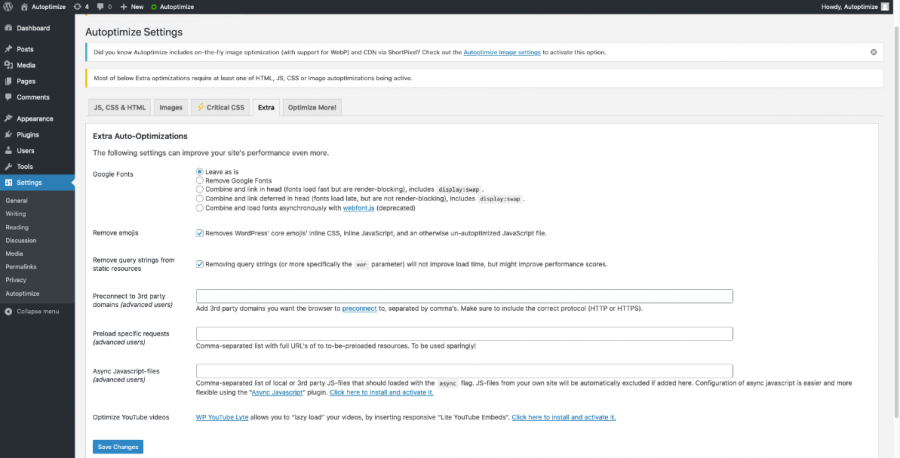900x458 pixels.
Task: Click the New content plus button
Action: 132,7
